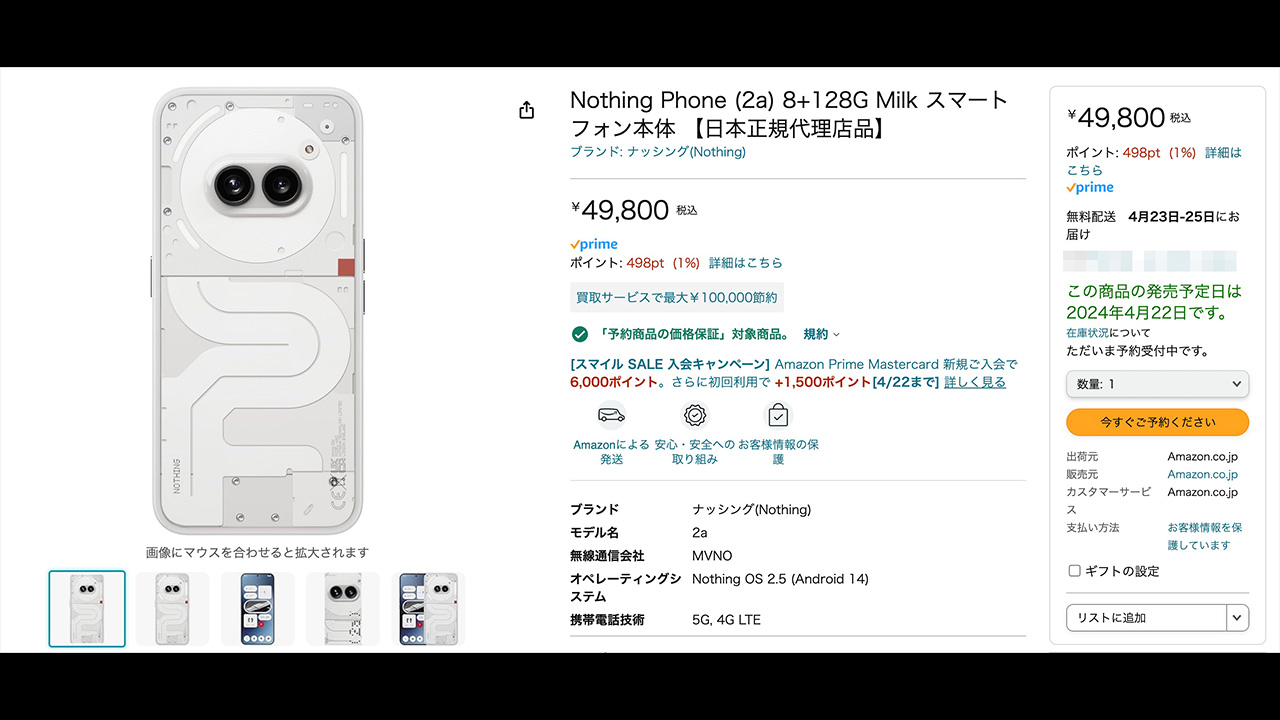Click the 詳しく見る campaign link
1280x720 pixels.
[x=975, y=382]
